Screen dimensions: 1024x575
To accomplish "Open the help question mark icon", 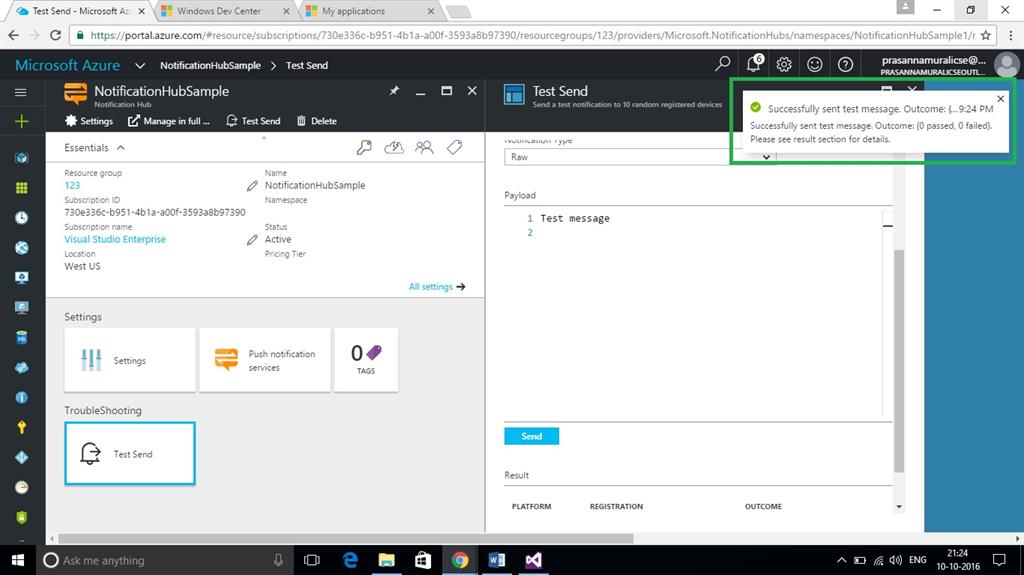I will tap(845, 64).
